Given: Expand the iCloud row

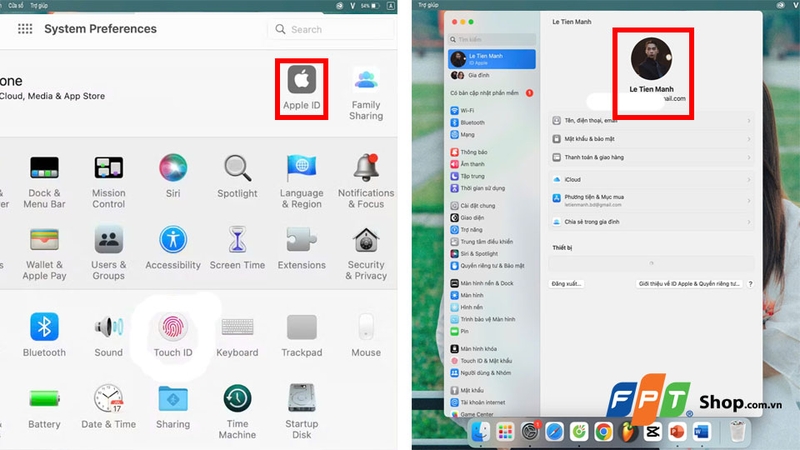Looking at the screenshot, I should [x=652, y=180].
